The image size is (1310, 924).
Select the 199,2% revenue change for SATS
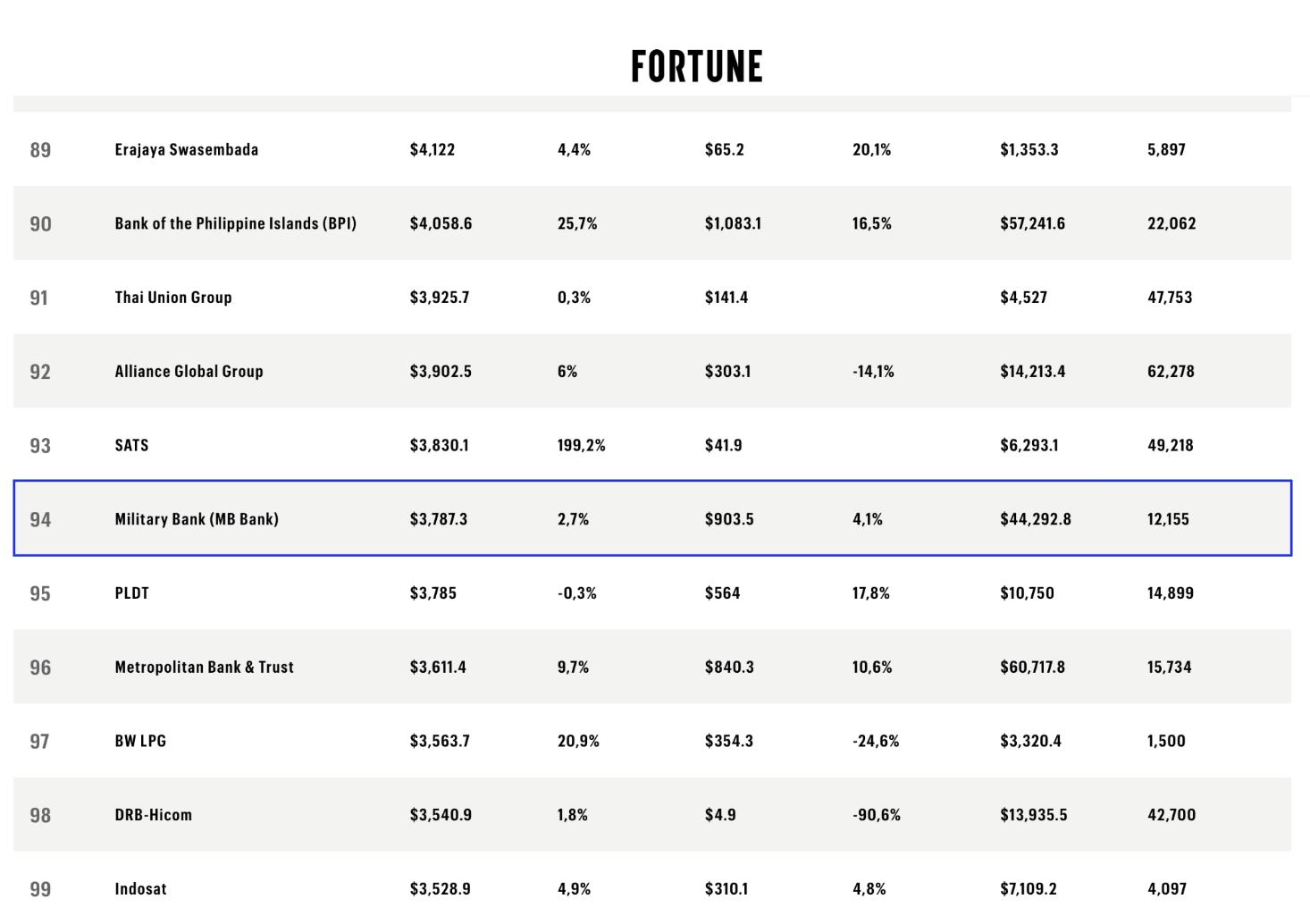(582, 445)
